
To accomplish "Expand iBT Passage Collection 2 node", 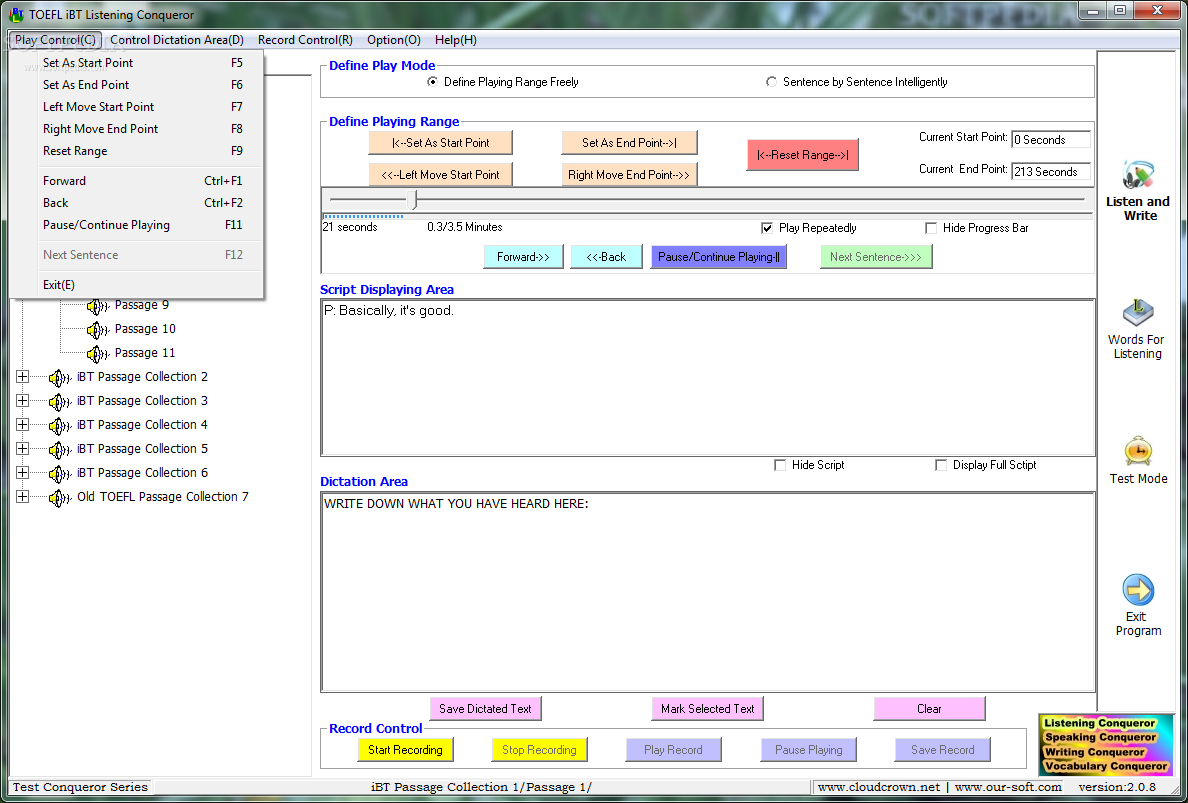I will pos(23,377).
